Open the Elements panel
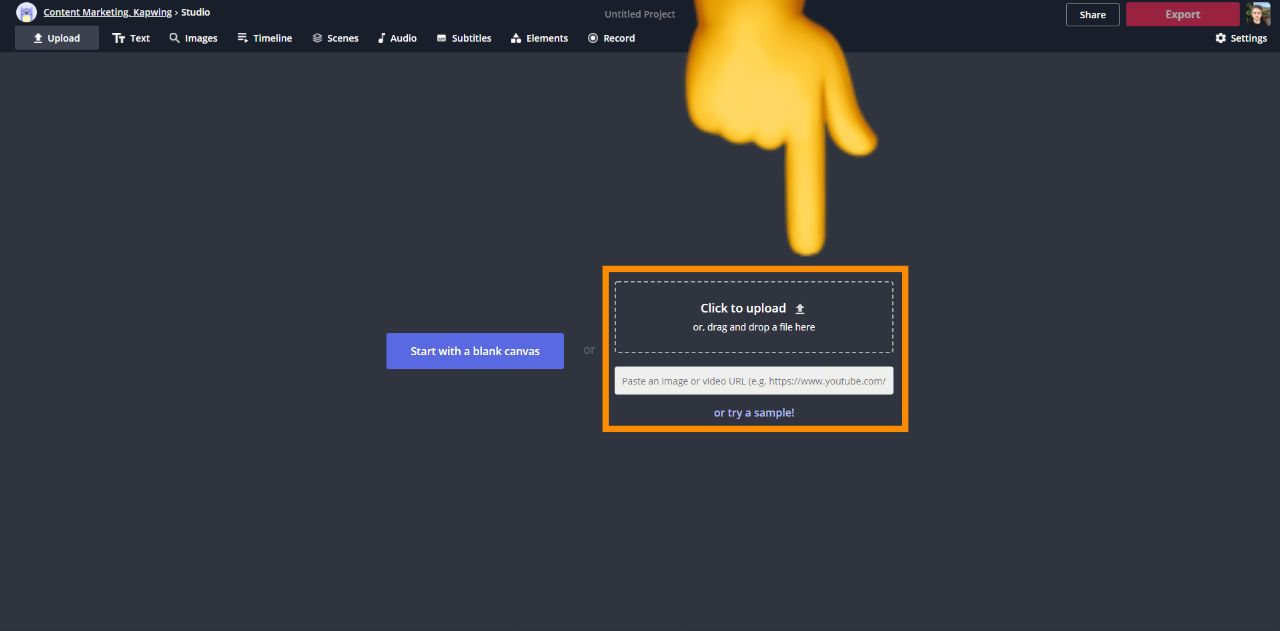The width and height of the screenshot is (1280, 631). click(539, 38)
